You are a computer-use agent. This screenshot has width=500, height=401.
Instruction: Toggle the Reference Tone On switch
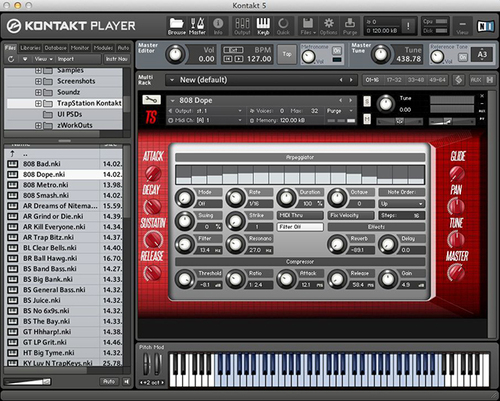click(x=463, y=57)
